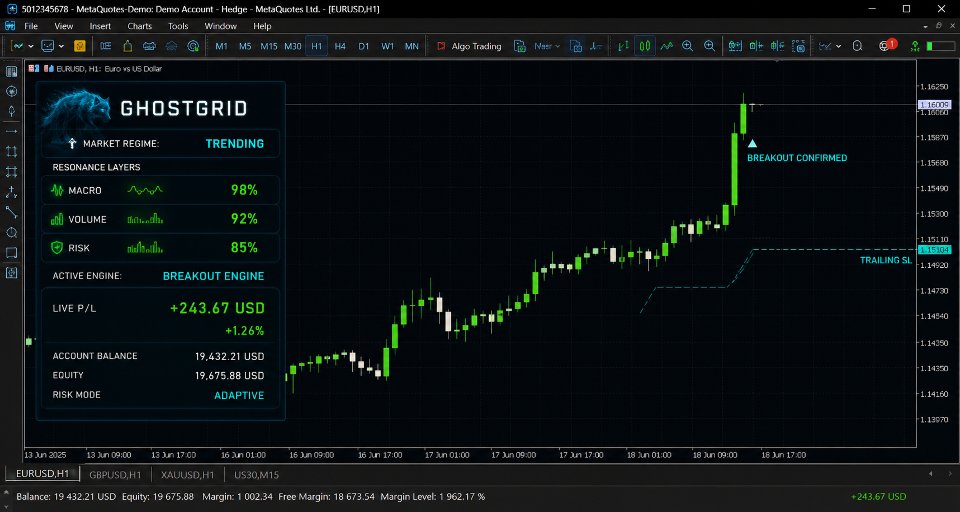Open the new chart toolbar icon
960x512 pixels.
[18, 46]
